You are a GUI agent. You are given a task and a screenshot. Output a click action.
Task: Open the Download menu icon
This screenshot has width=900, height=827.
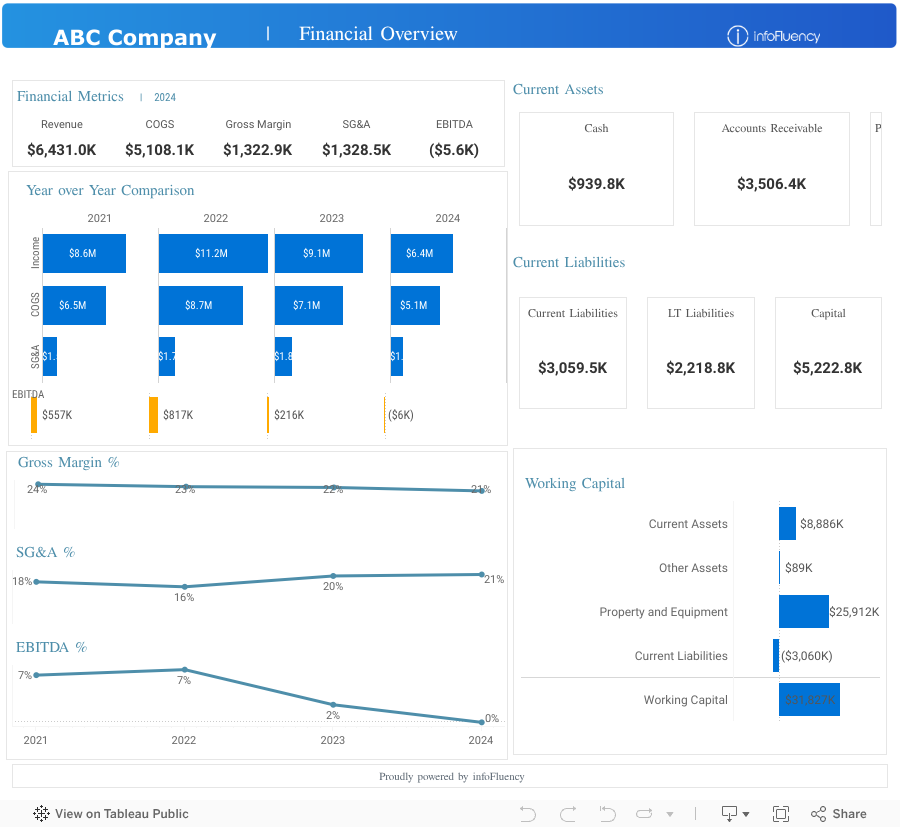tap(735, 814)
